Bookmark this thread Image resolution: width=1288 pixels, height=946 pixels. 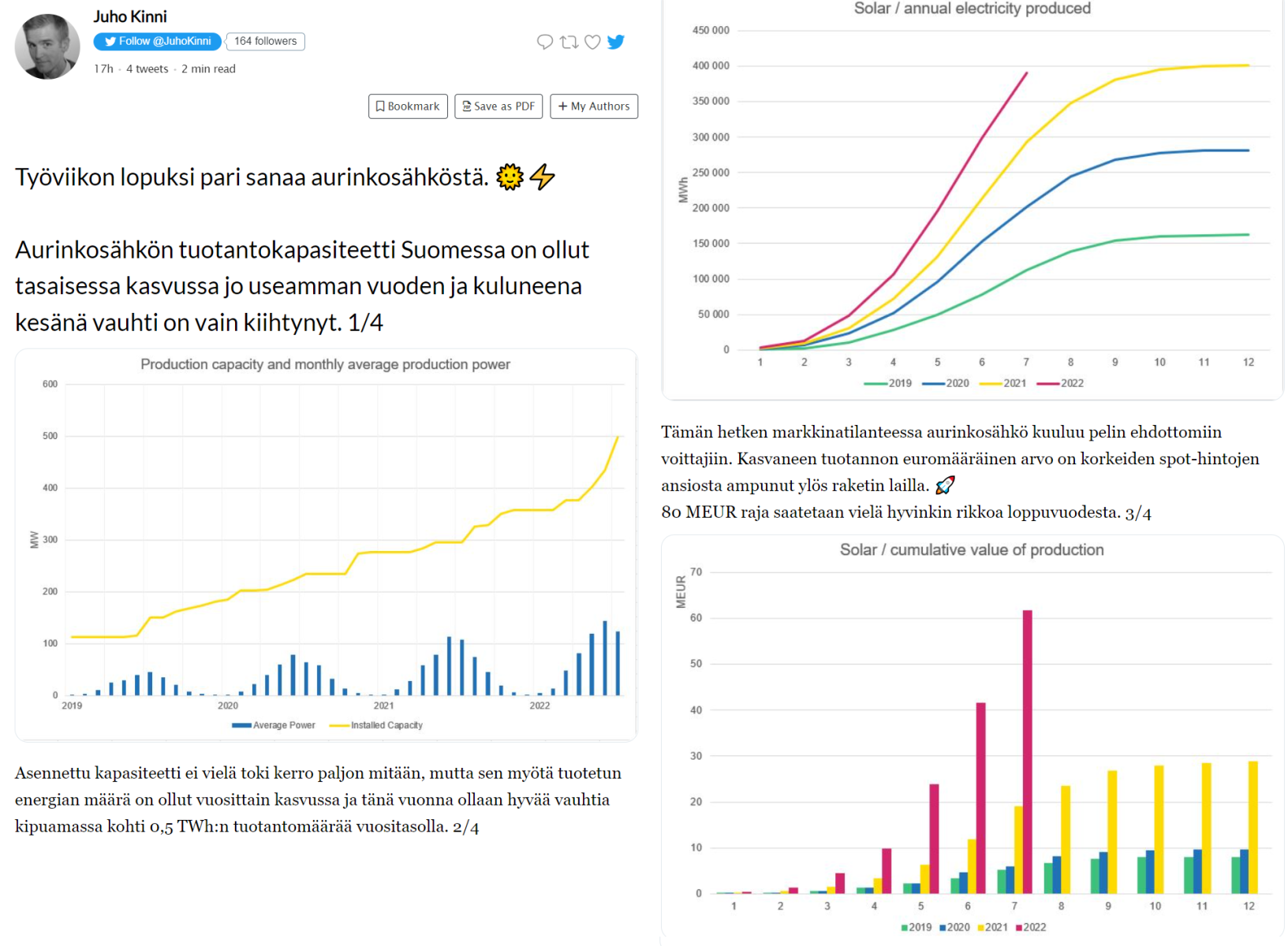click(x=408, y=106)
